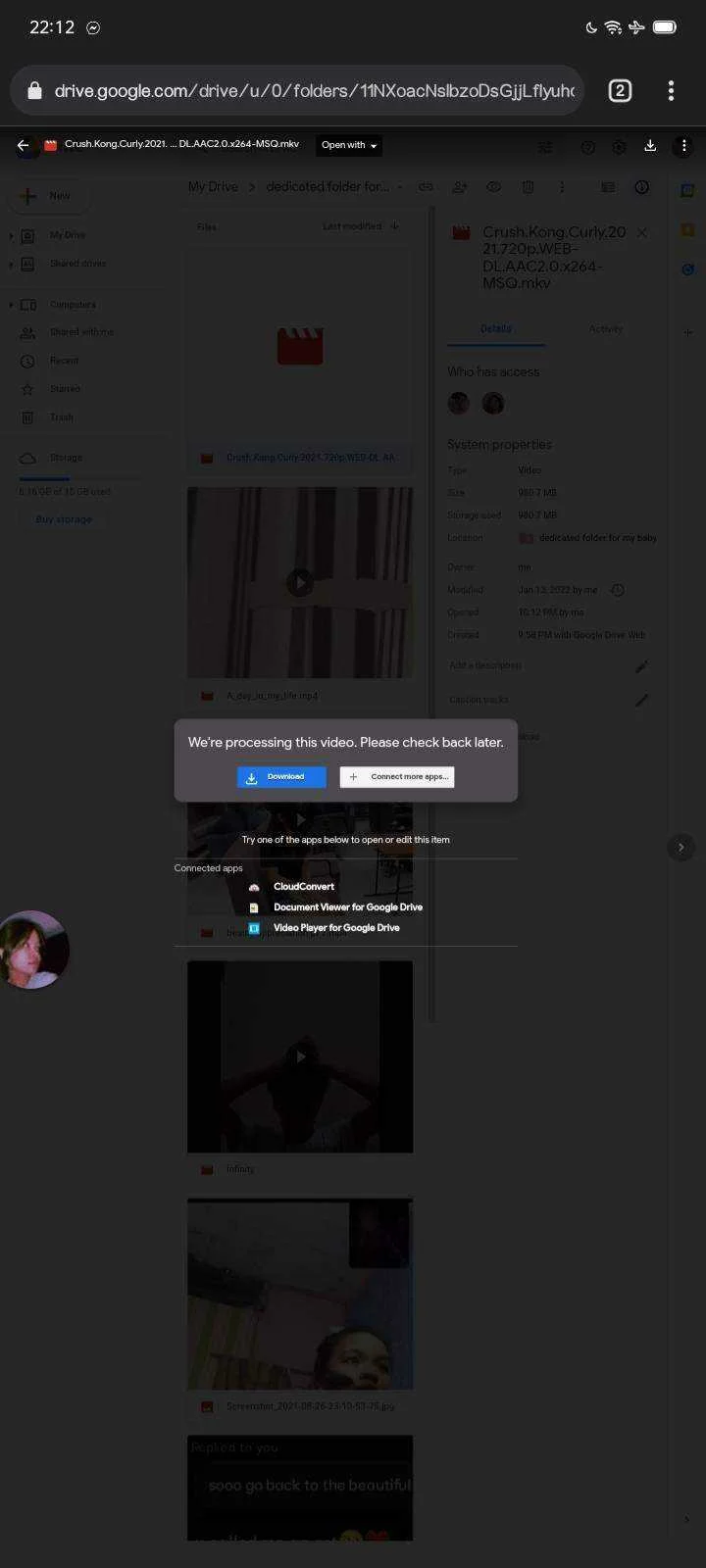The image size is (706, 1568).
Task: Expand Computers tree arrow
Action: click(x=11, y=305)
